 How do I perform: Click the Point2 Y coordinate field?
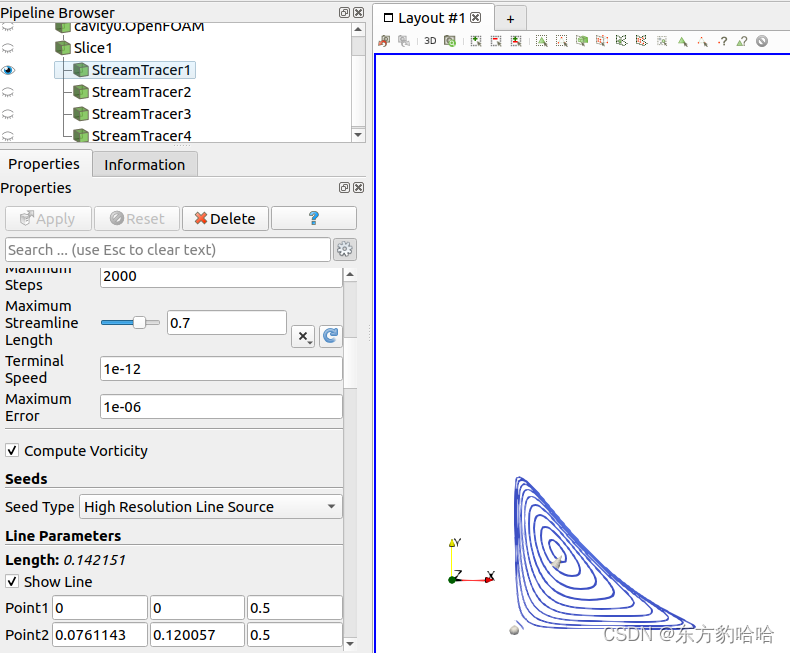(198, 635)
